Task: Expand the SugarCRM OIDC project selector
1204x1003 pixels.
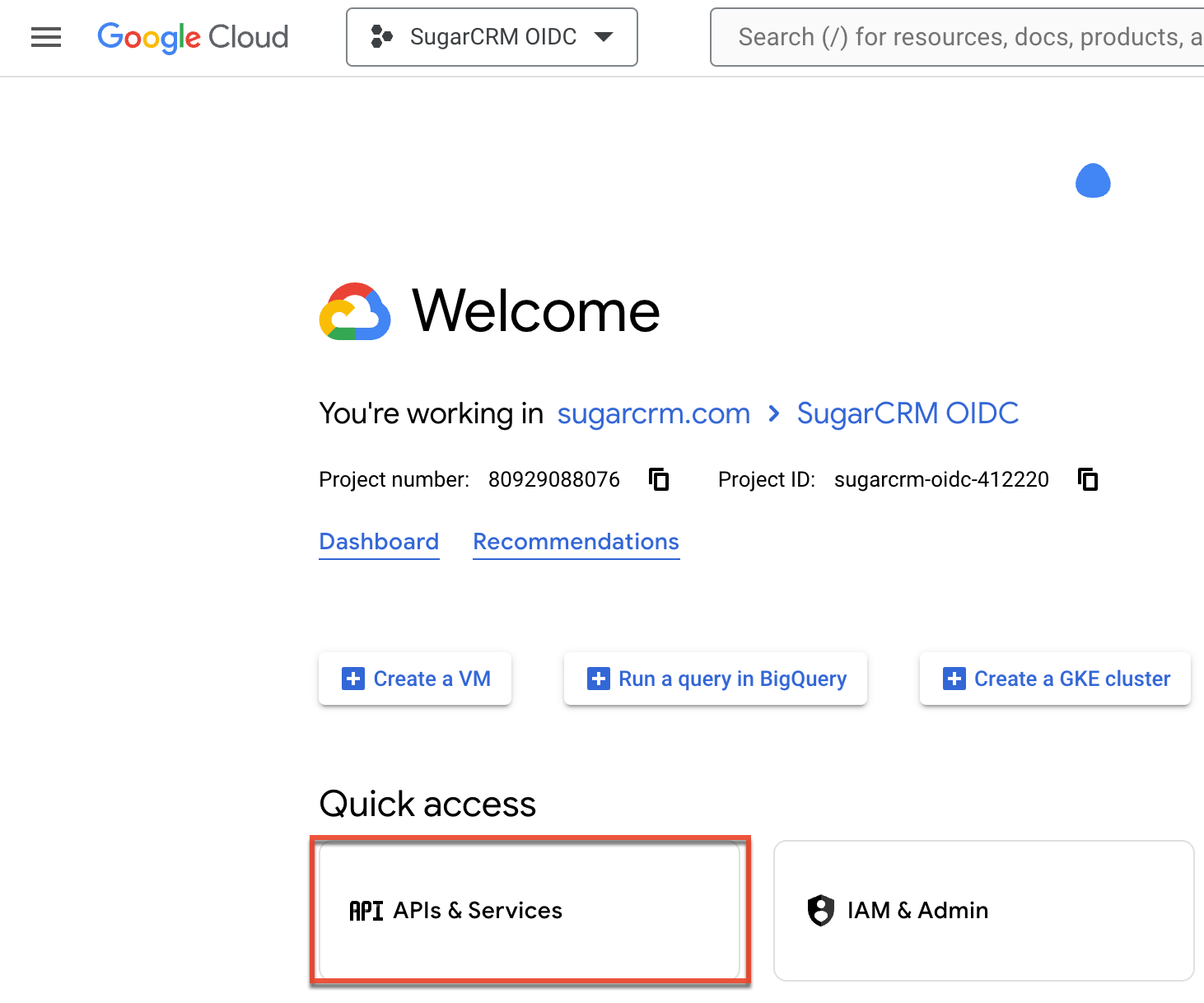Action: [x=492, y=36]
